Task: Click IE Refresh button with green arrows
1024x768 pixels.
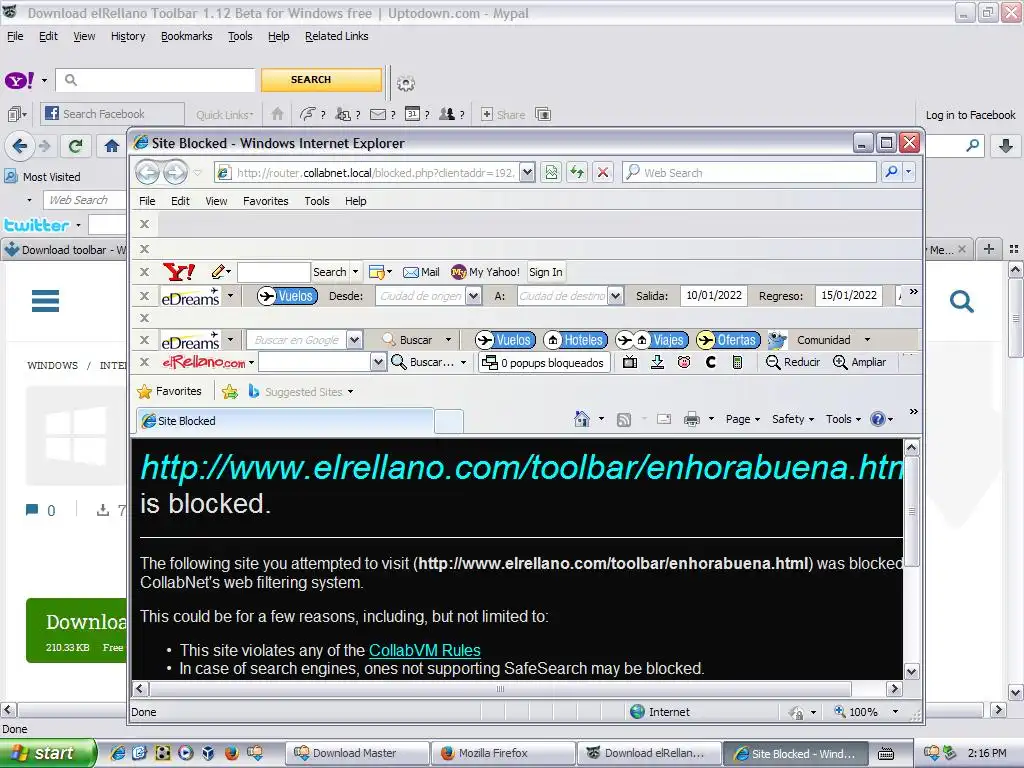Action: [577, 172]
